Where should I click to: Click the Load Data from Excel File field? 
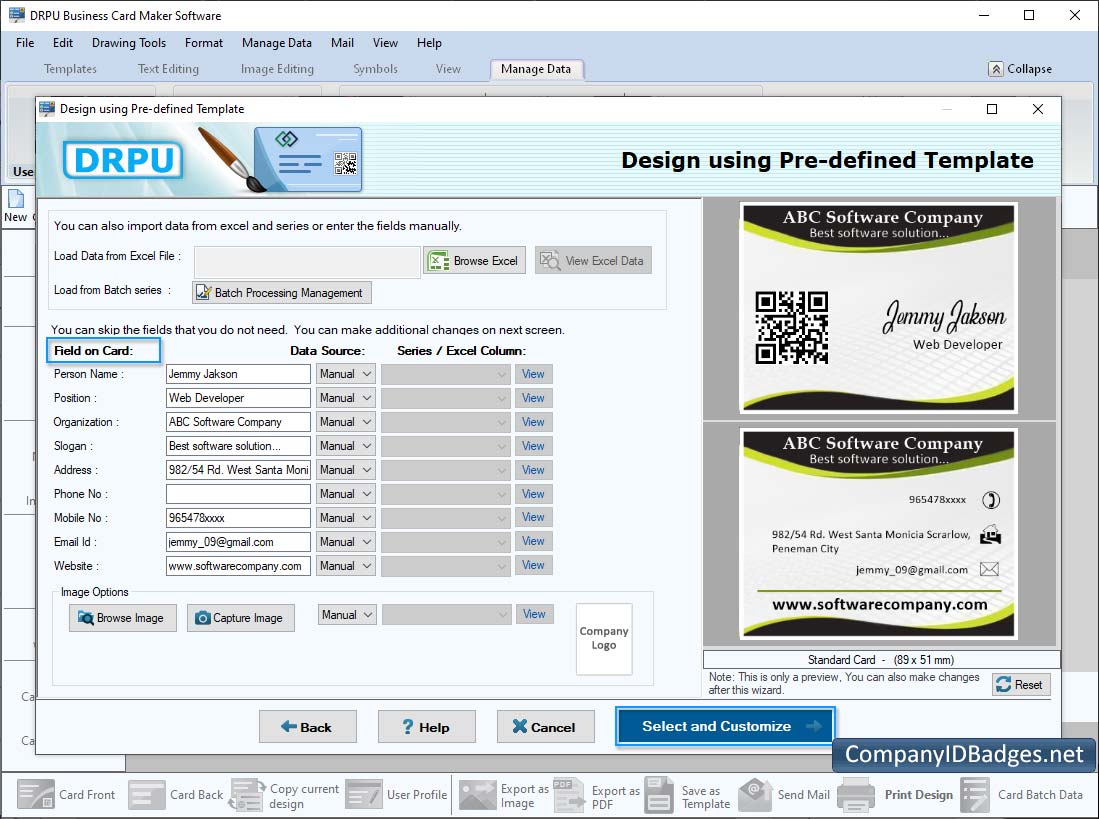[x=307, y=262]
